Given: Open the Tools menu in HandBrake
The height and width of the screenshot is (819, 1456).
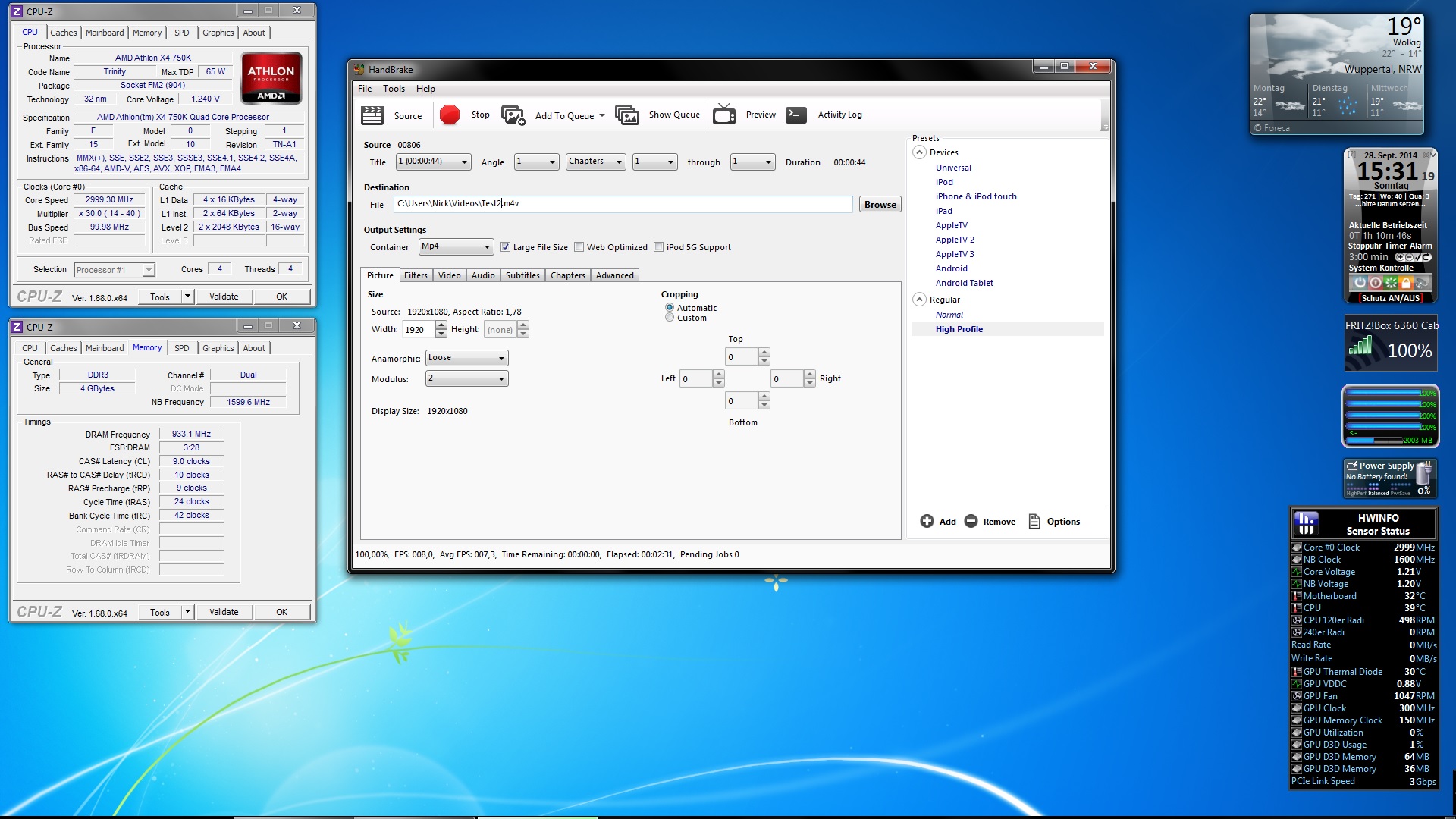Looking at the screenshot, I should [x=394, y=89].
